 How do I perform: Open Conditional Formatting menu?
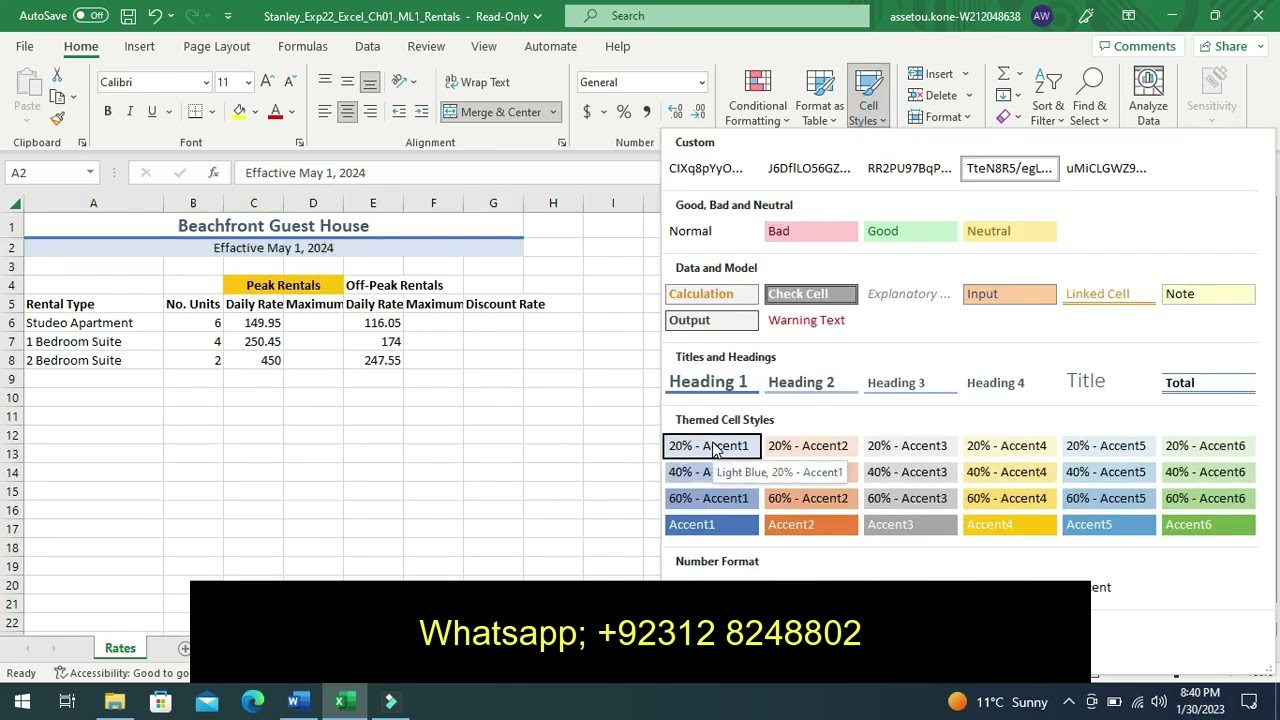point(757,98)
